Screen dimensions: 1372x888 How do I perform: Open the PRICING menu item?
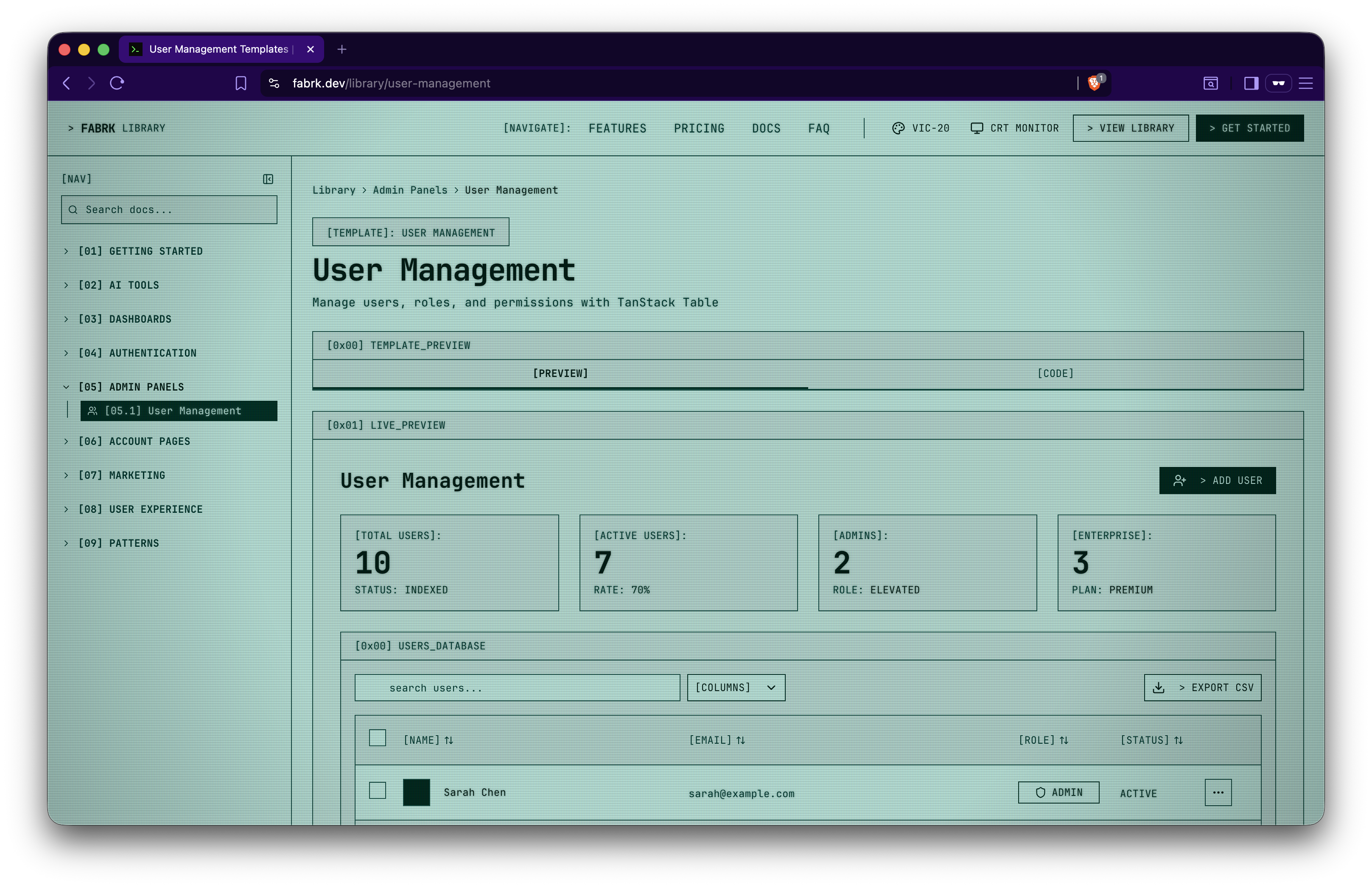[699, 128]
